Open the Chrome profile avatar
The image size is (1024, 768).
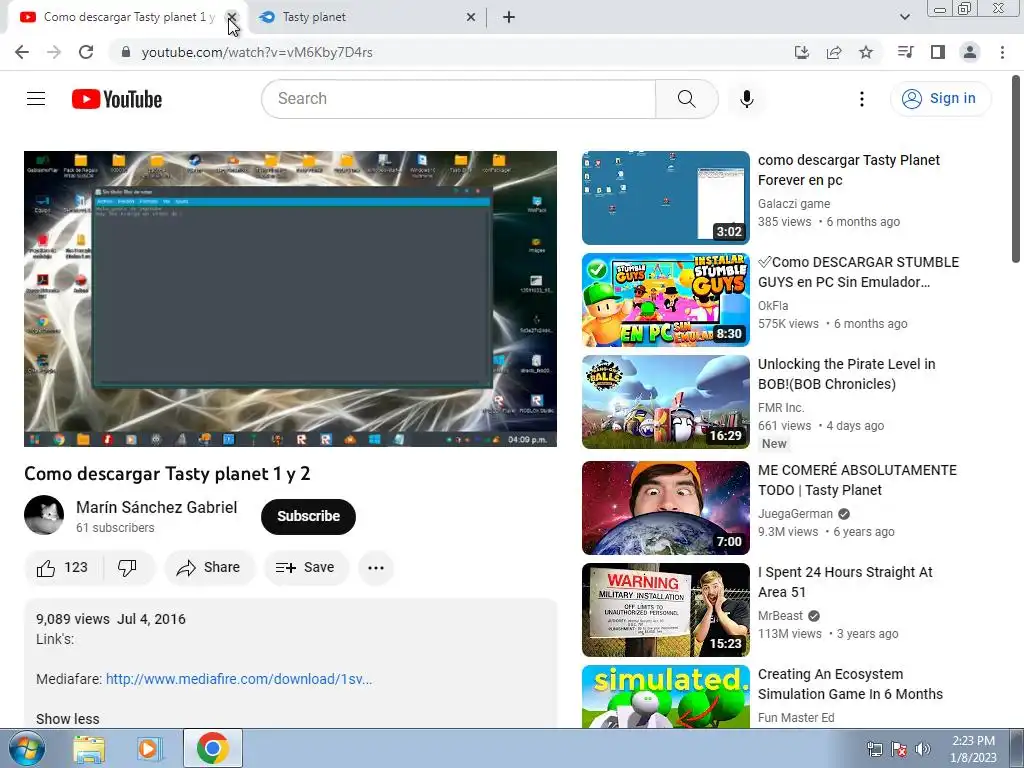(970, 52)
